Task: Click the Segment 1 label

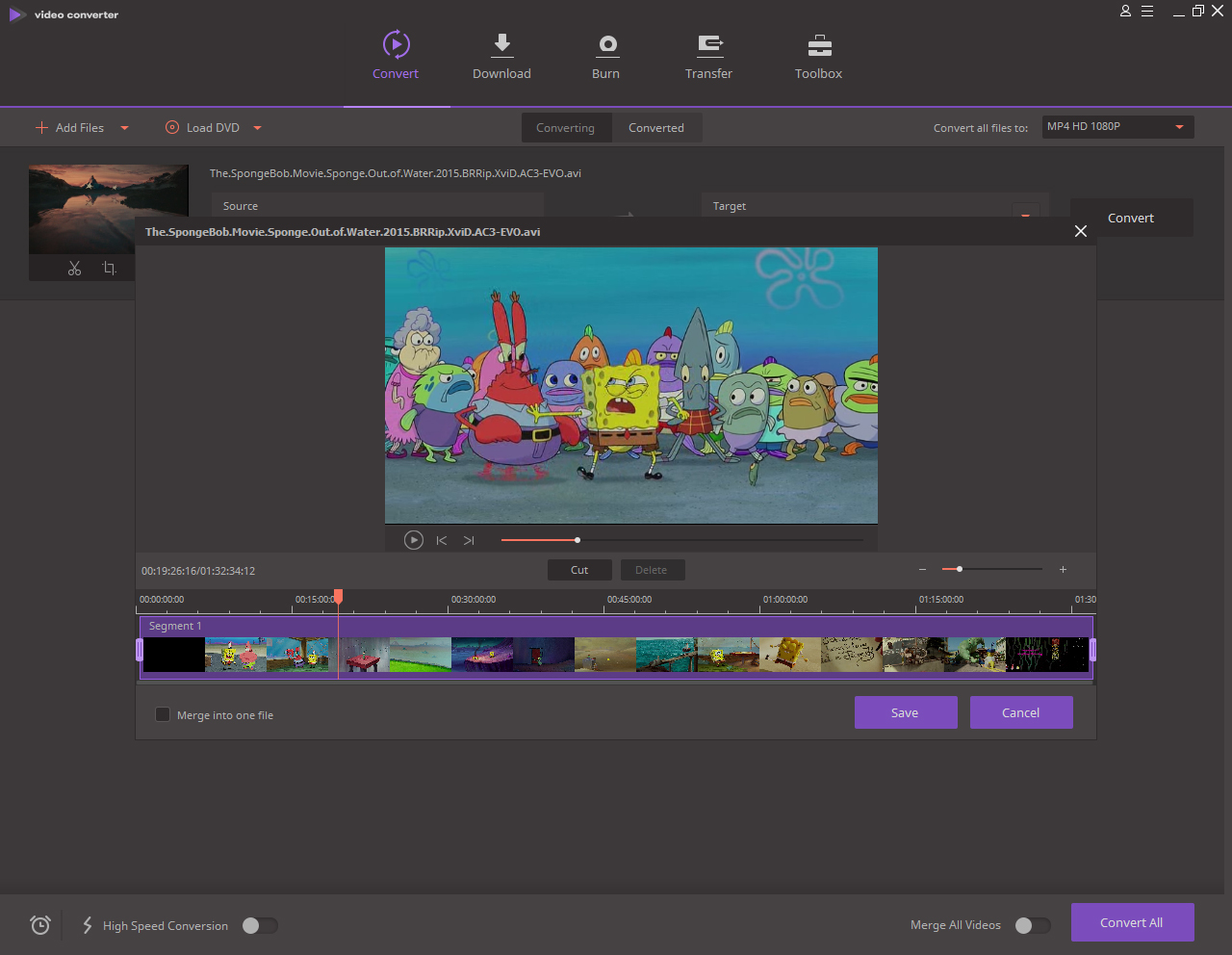Action: pos(175,626)
